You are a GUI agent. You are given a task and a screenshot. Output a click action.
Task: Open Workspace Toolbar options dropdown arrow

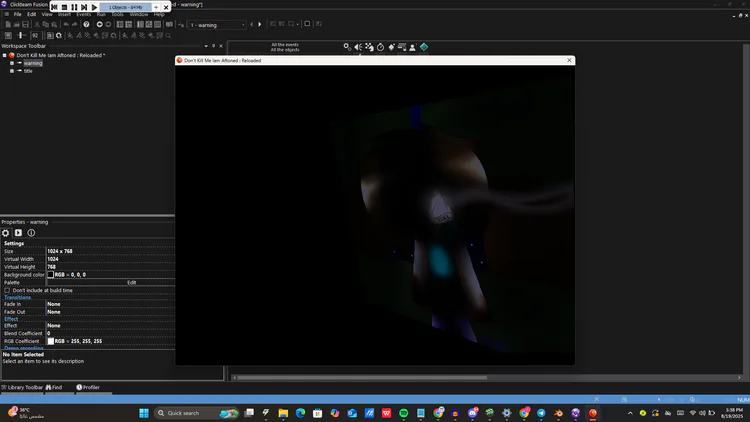click(x=206, y=46)
